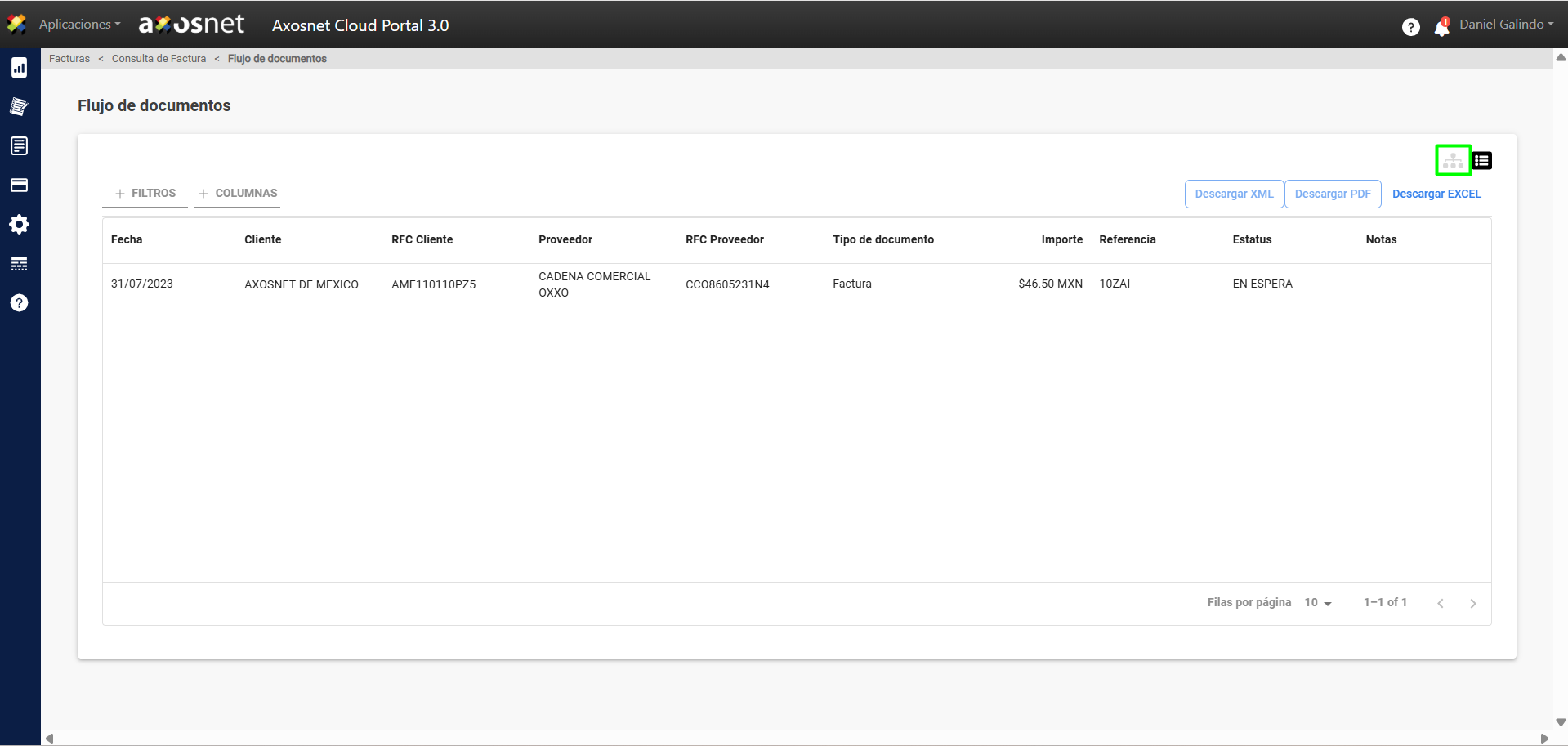Click the Filas por página label
Viewport: 1568px width, 746px height.
1249,602
